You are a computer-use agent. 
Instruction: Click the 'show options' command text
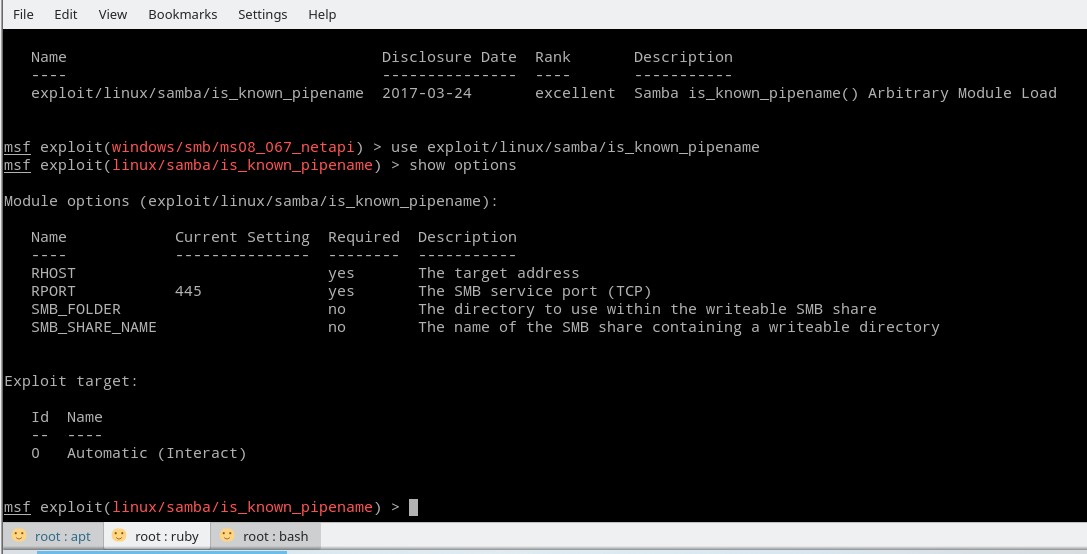tap(462, 165)
